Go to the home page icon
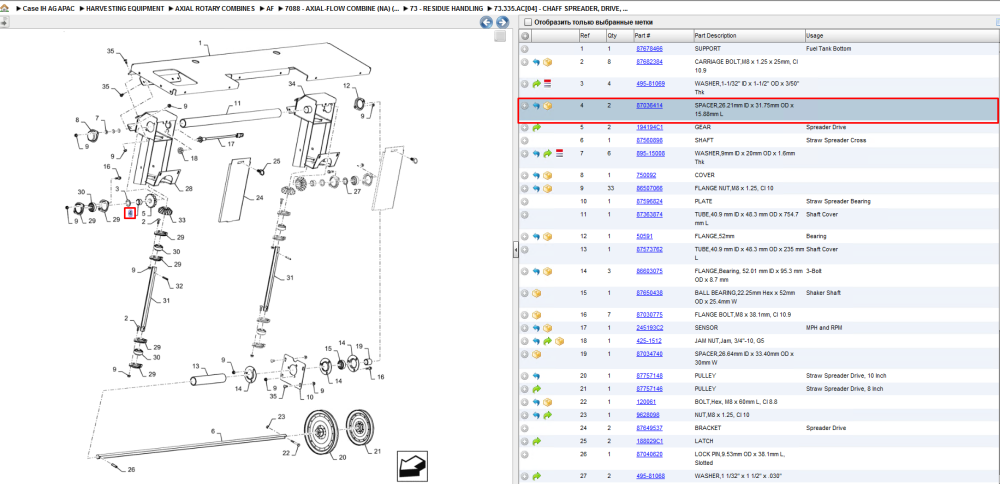Screen dimensions: 1000x484 click(x=4, y=8)
